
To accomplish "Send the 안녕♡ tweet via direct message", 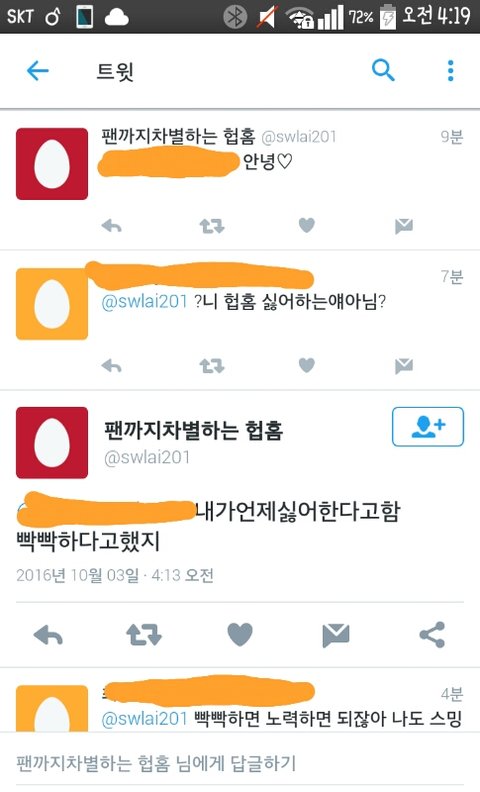I will 404,226.
